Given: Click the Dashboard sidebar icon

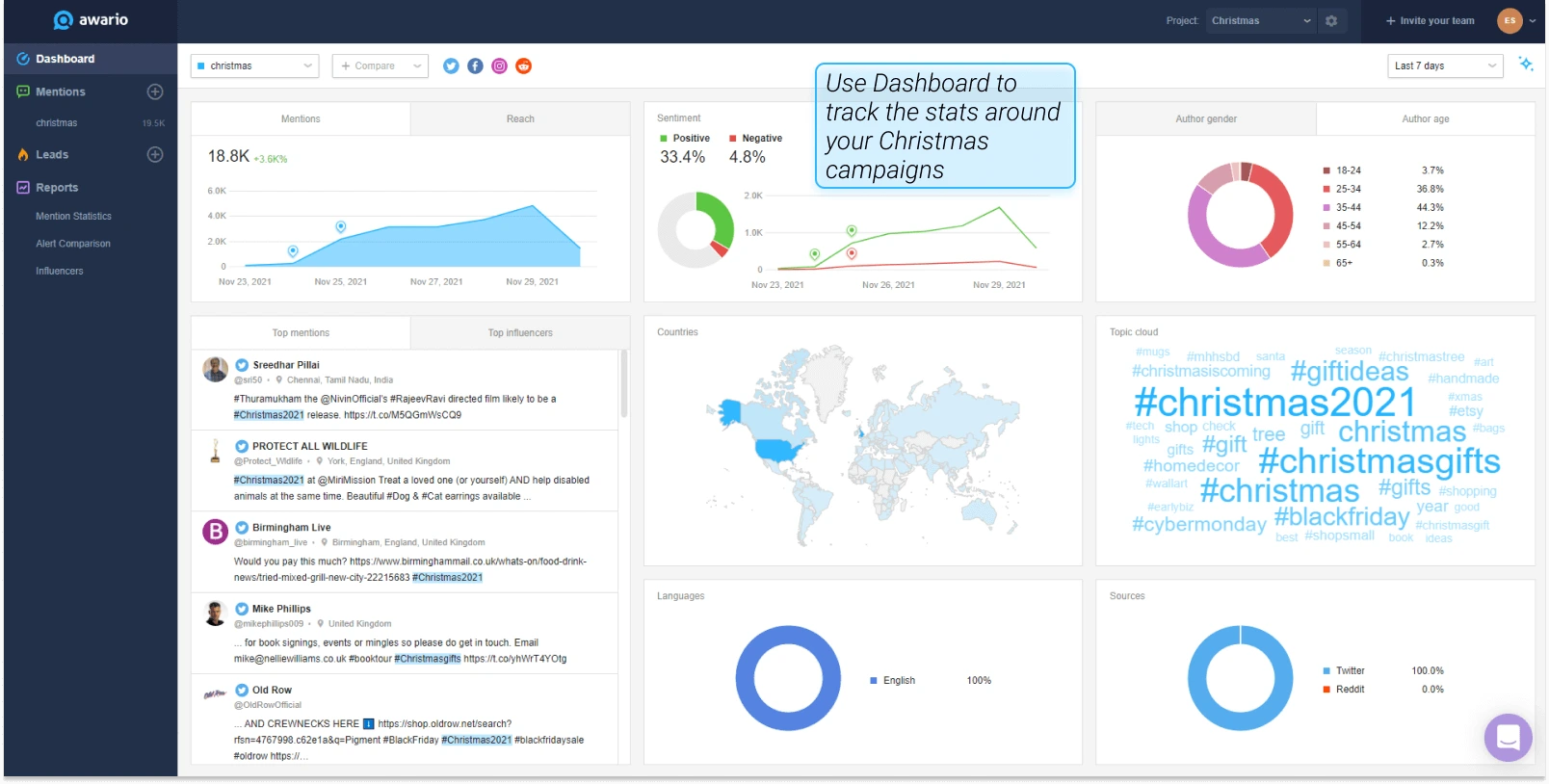Looking at the screenshot, I should click(x=23, y=59).
